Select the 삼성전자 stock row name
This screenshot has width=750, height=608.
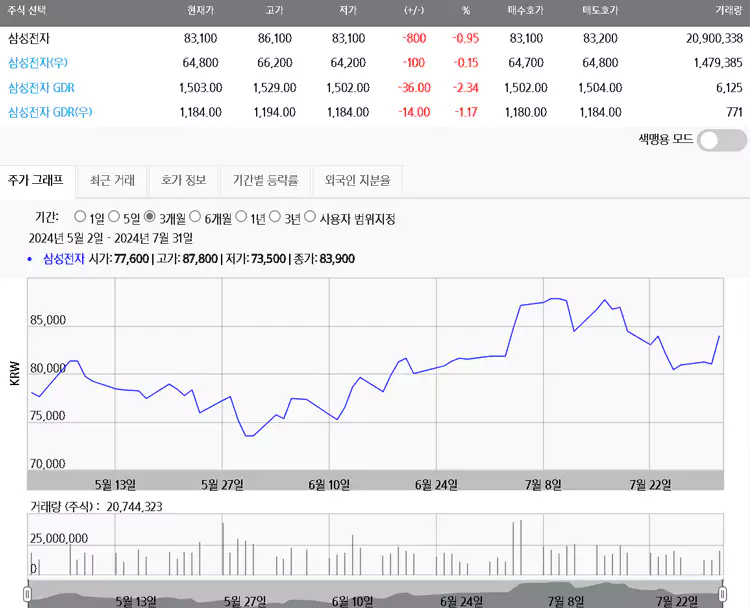point(29,38)
